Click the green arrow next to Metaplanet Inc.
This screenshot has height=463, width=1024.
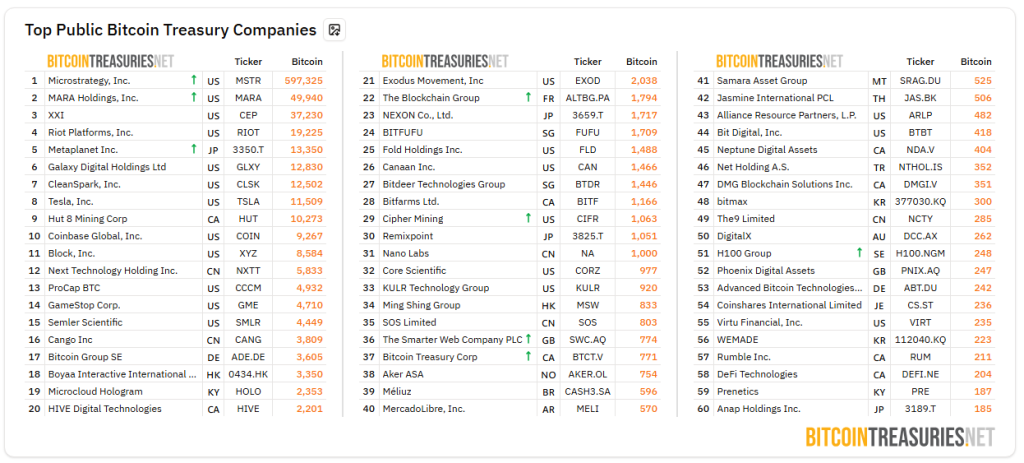coord(193,149)
